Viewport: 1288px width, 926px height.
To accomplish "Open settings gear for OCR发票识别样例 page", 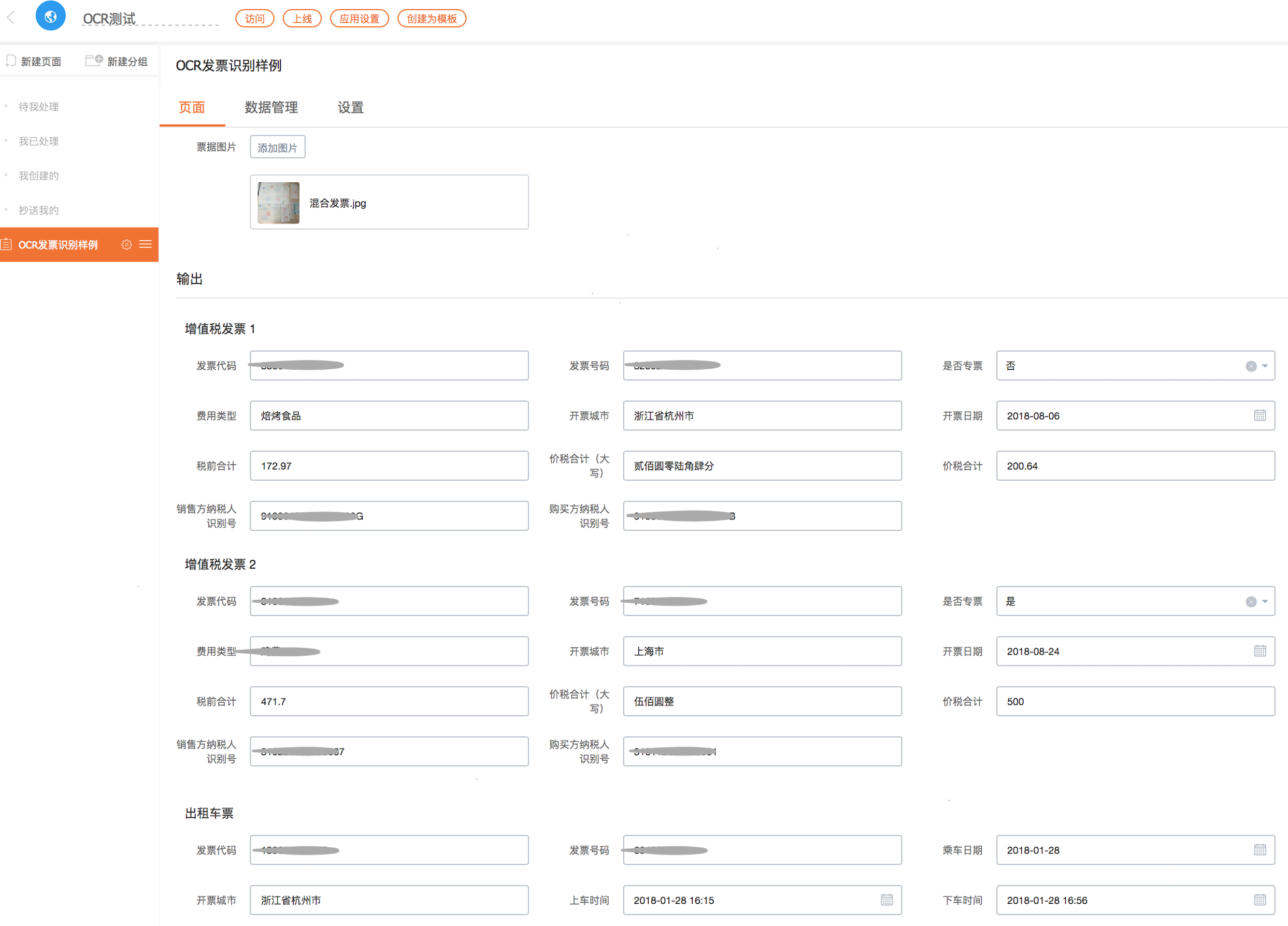I will pyautogui.click(x=126, y=244).
